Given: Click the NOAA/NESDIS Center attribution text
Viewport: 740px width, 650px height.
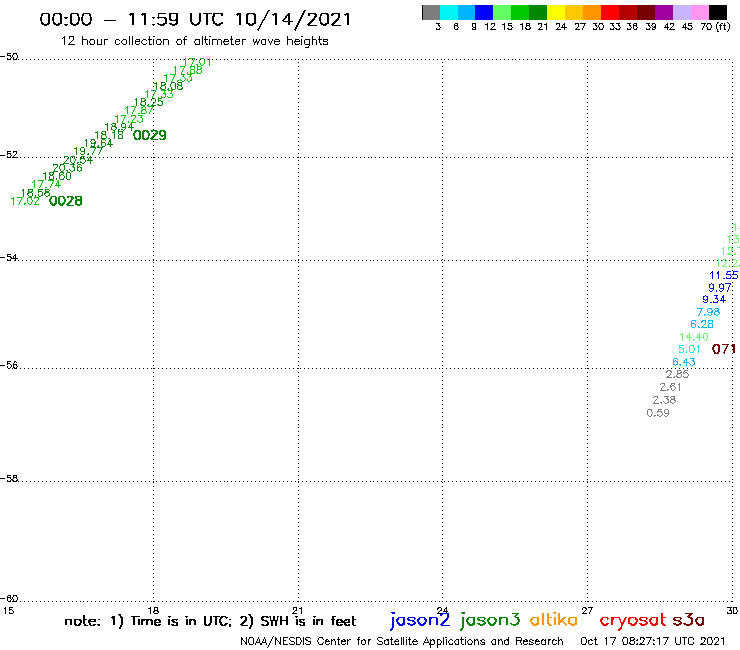Looking at the screenshot, I should point(402,641).
